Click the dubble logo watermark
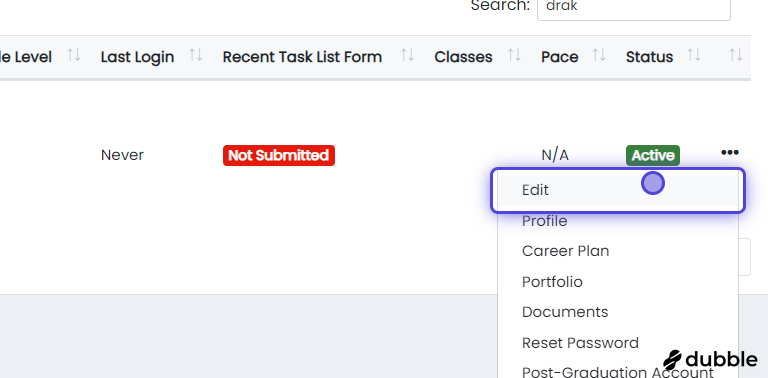Image resolution: width=768 pixels, height=378 pixels. coord(710,360)
